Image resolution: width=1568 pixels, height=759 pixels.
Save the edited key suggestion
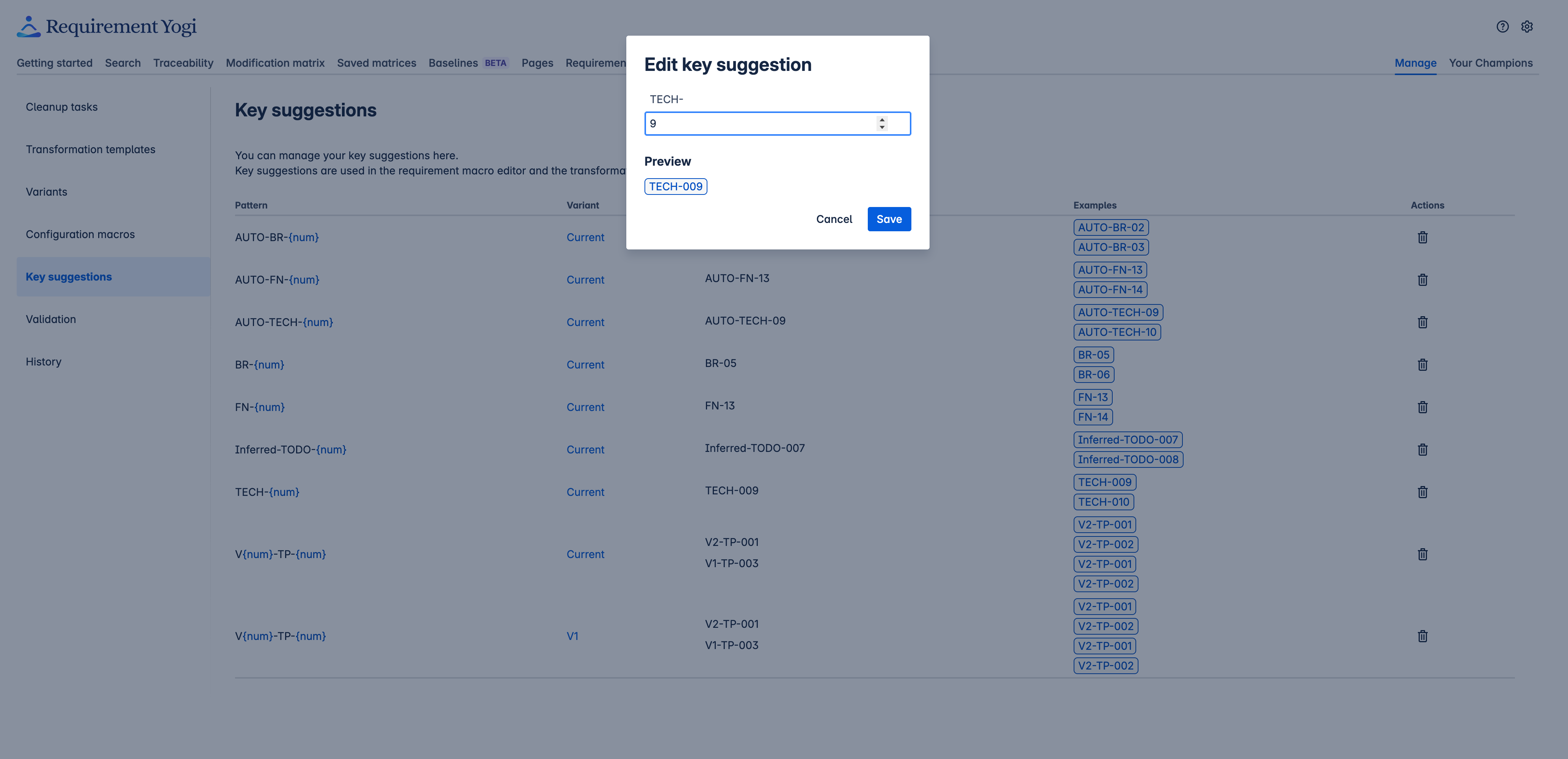tap(889, 219)
